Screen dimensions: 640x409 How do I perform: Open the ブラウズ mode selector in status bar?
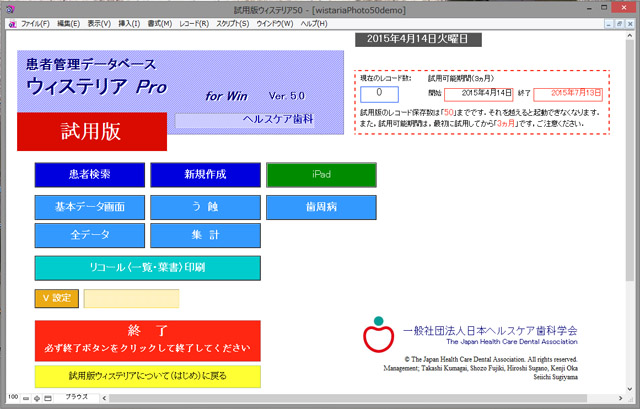click(77, 398)
